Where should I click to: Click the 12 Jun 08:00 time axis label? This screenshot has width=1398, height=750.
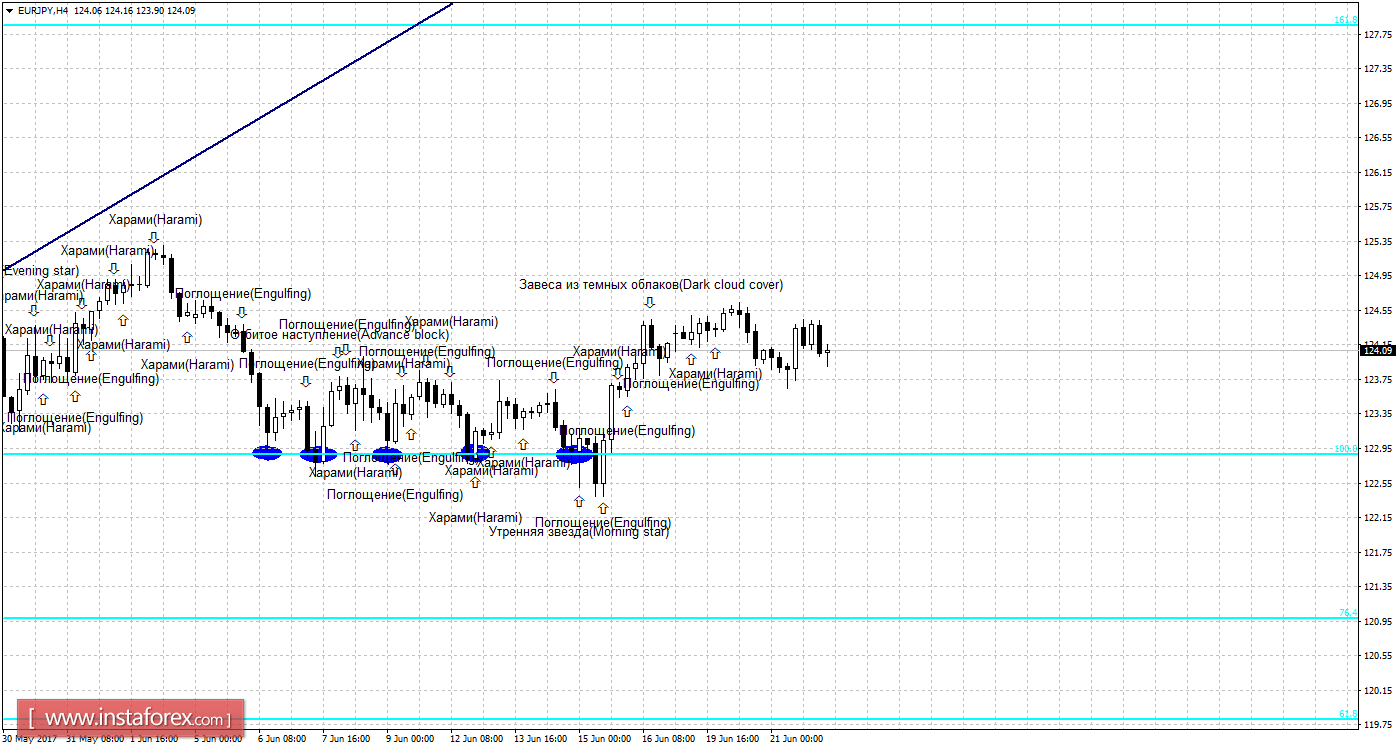click(x=476, y=739)
